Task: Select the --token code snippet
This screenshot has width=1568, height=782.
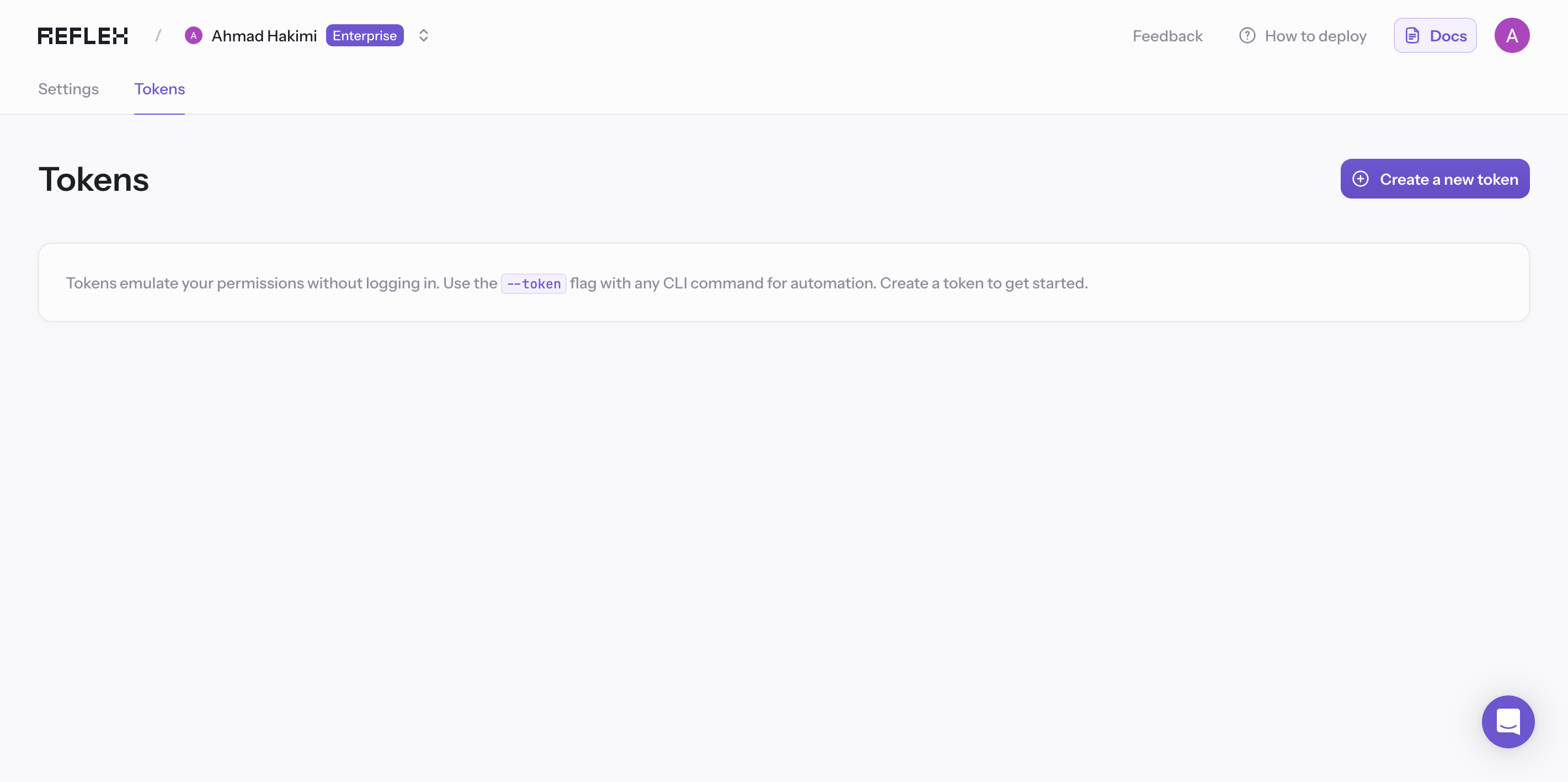Action: point(534,283)
